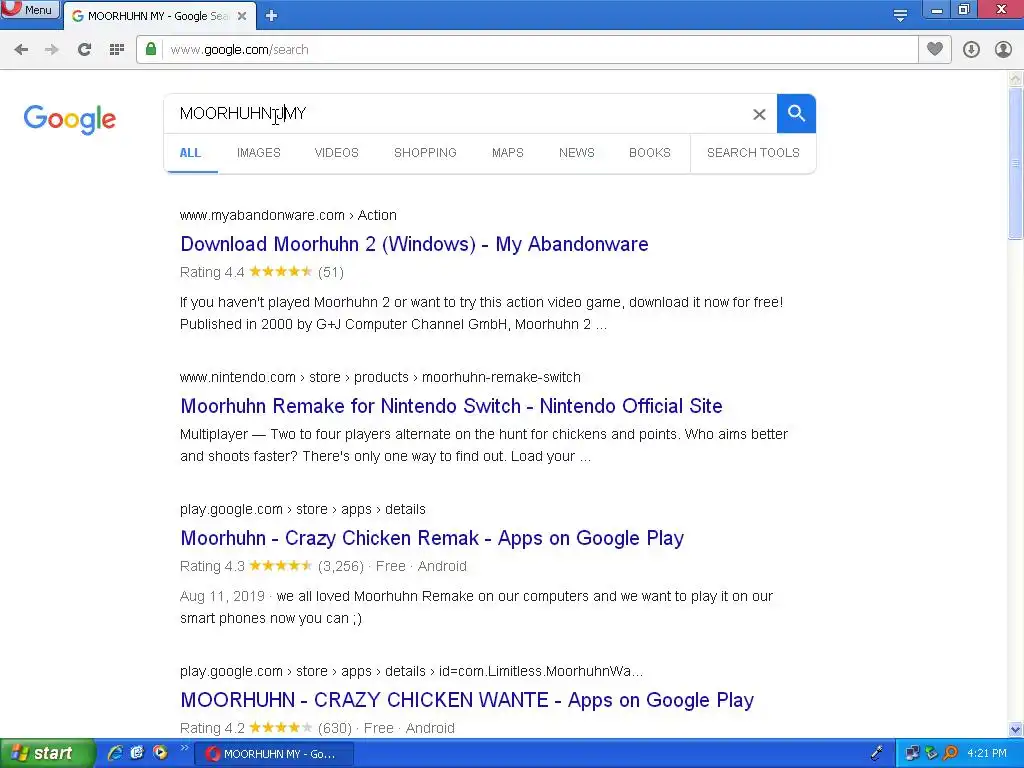Switch to the BOOKS tab
Viewport: 1024px width, 768px height.
coord(650,153)
